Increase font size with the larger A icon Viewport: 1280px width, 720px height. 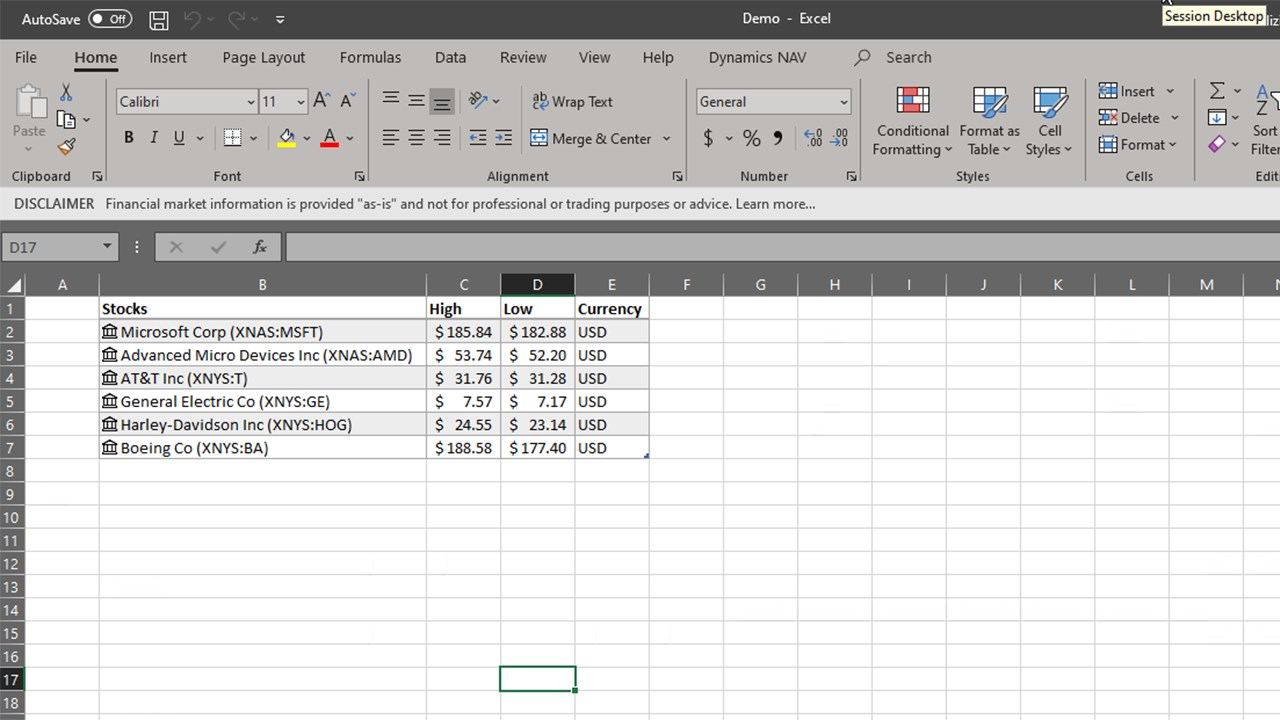click(x=321, y=100)
